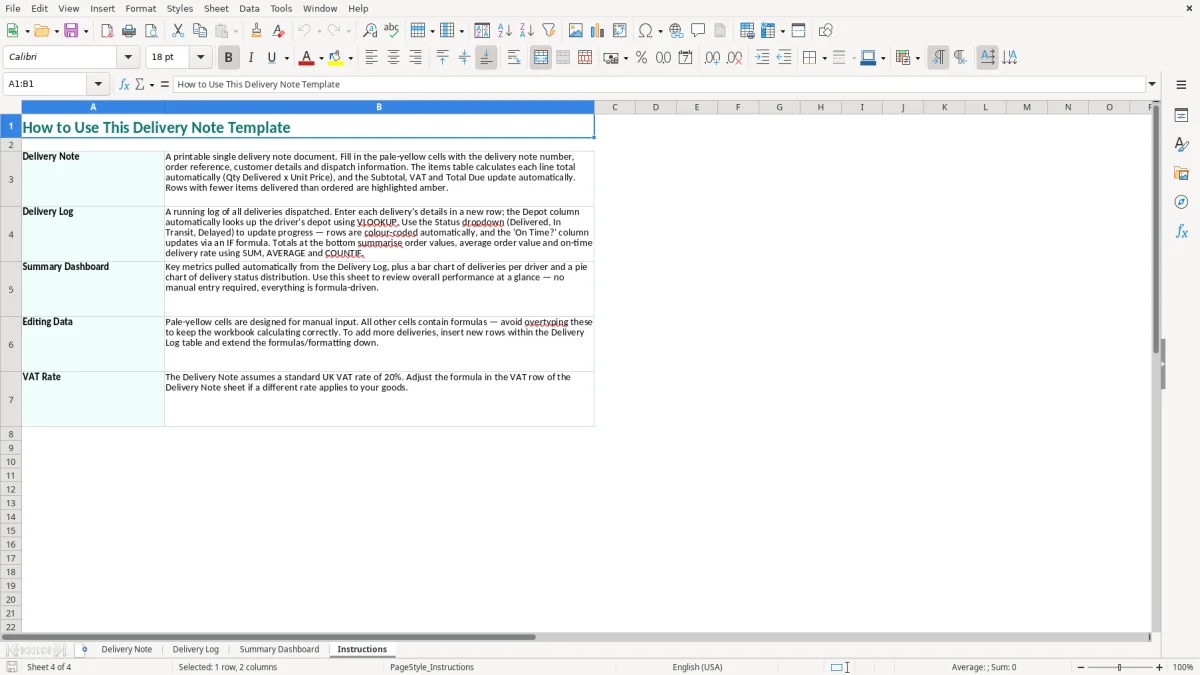Click Clear Direct Formatting icon

279,31
